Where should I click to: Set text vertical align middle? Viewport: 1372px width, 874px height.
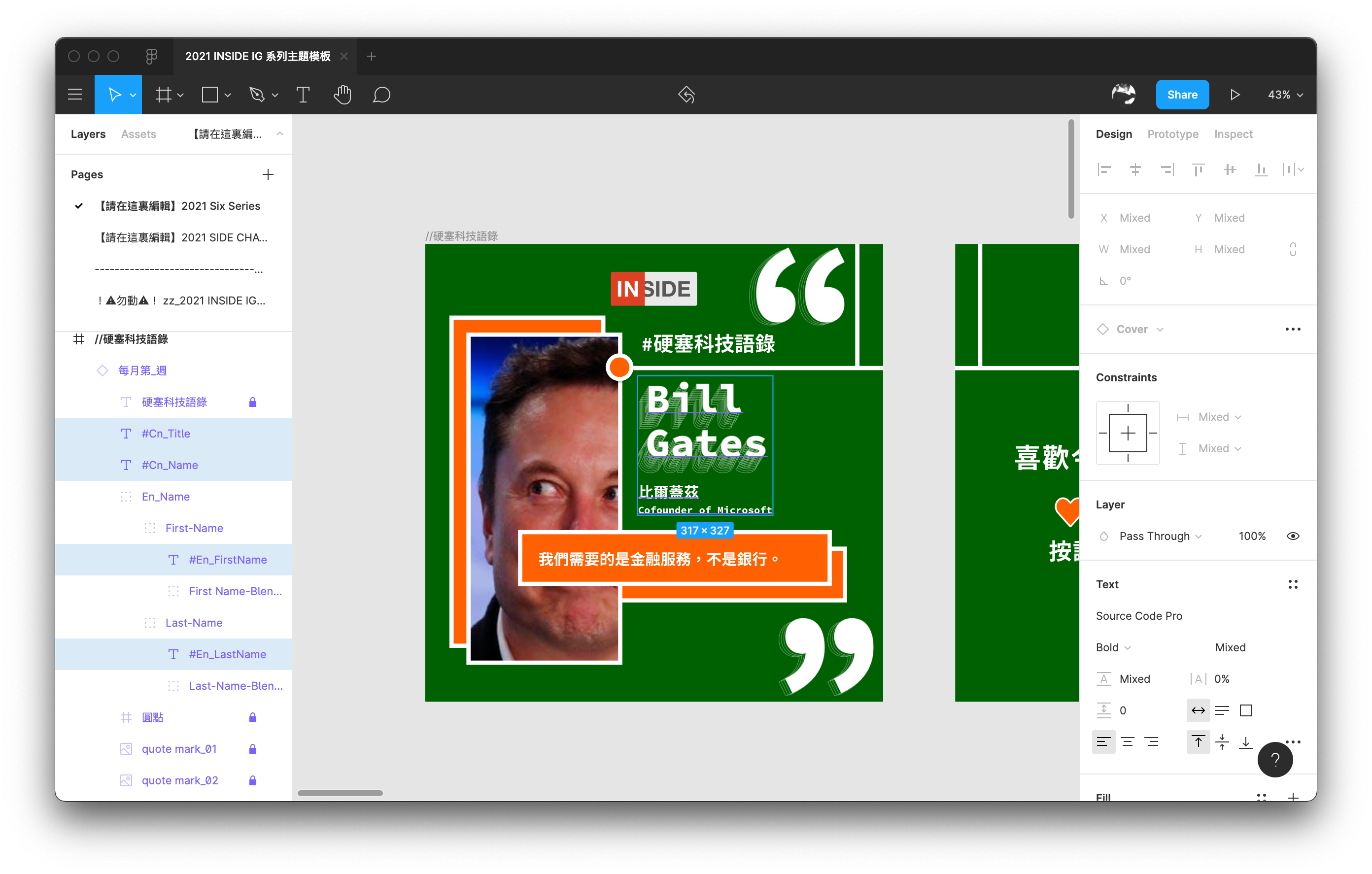[x=1222, y=742]
